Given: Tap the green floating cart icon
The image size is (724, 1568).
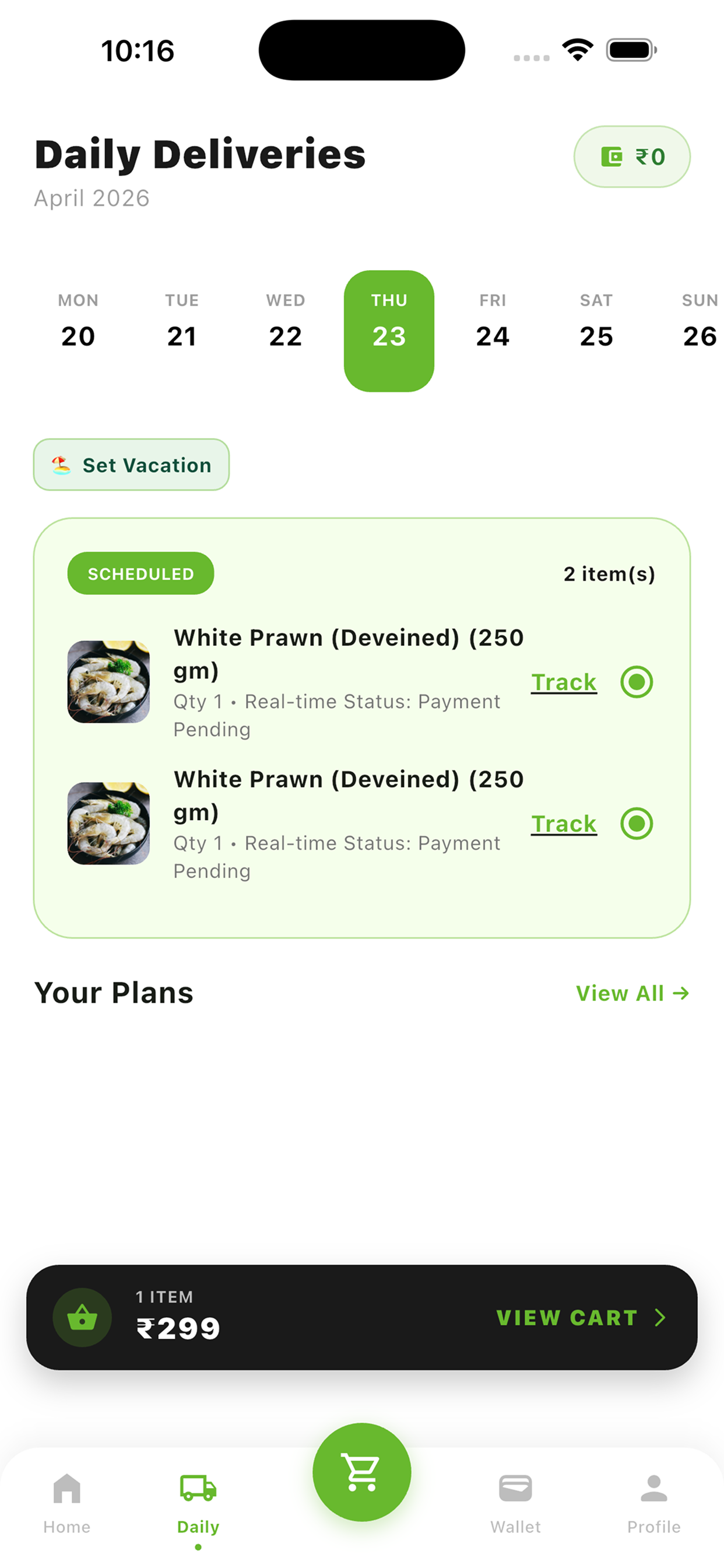Looking at the screenshot, I should coord(361,1471).
